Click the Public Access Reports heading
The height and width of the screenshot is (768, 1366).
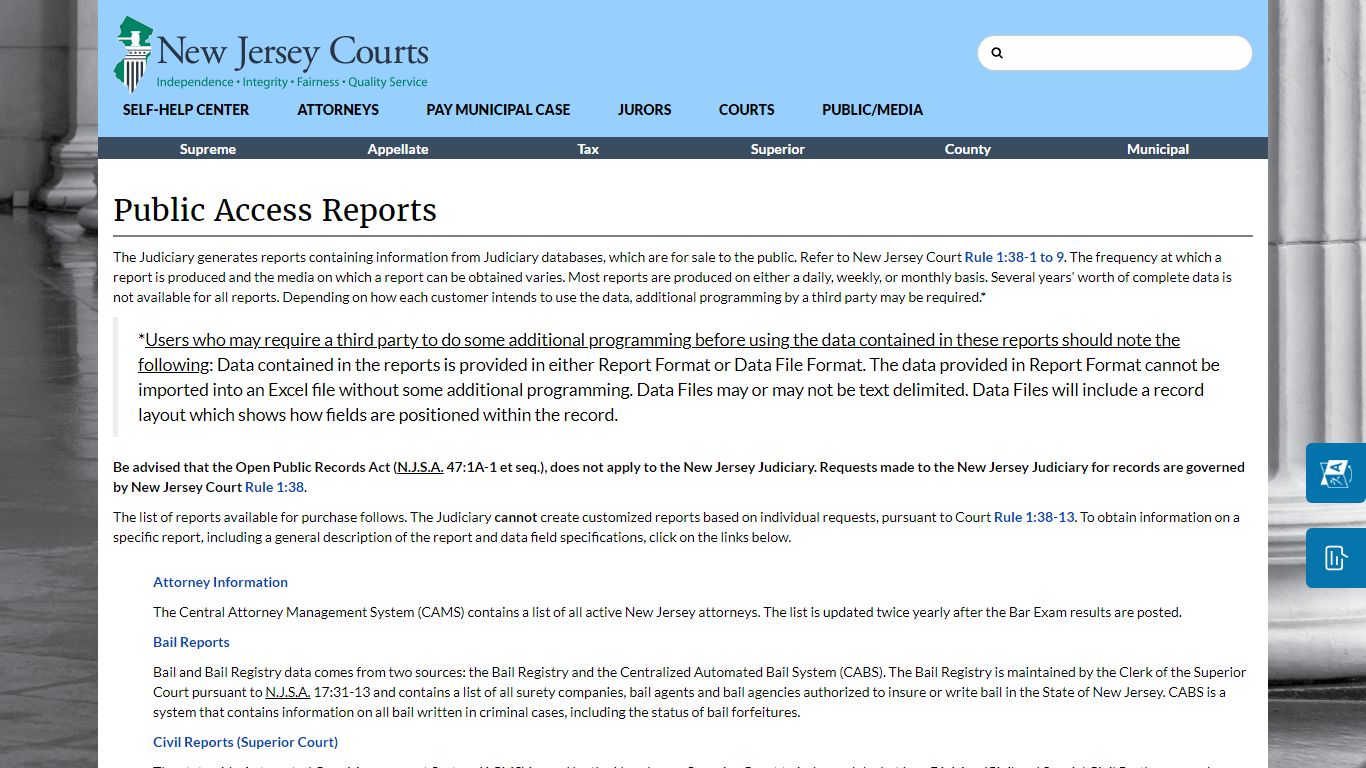[275, 210]
